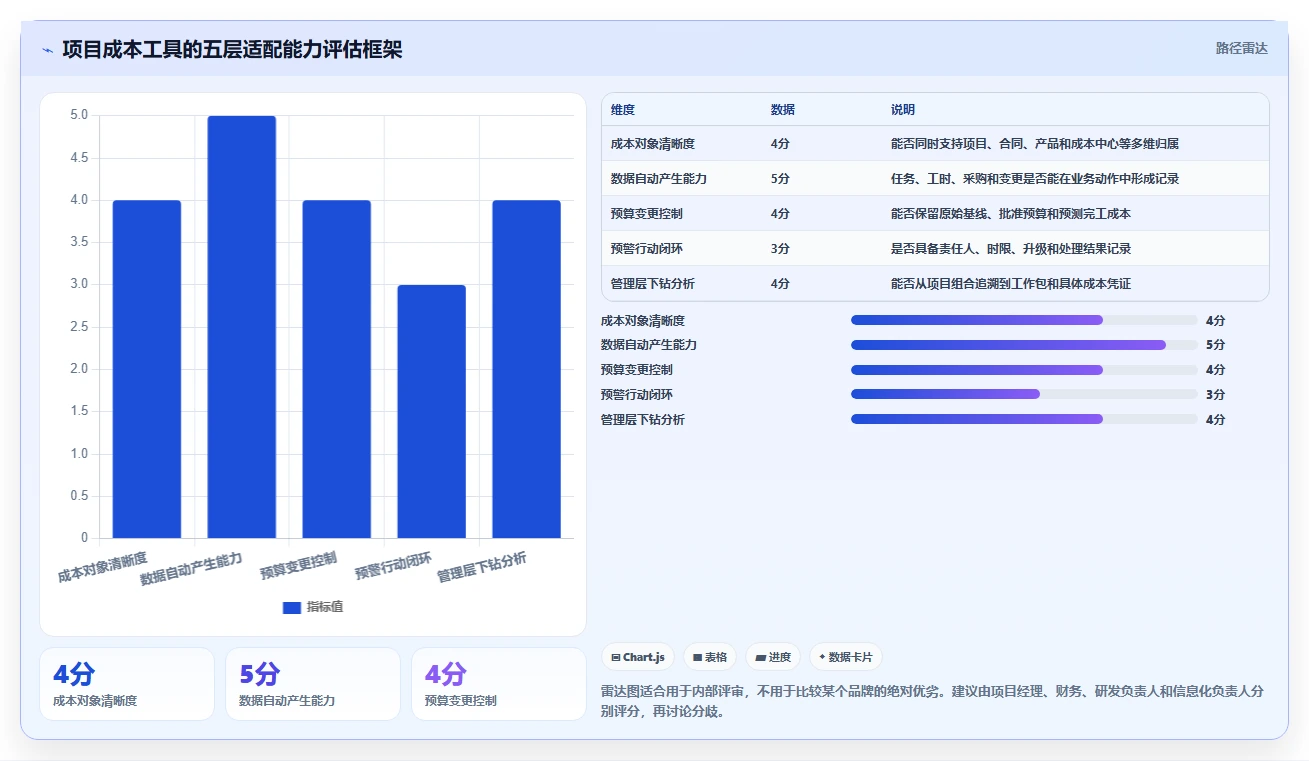Click the 数据自动产生能力 progress bar
Image resolution: width=1309 pixels, height=761 pixels.
pos(1024,345)
